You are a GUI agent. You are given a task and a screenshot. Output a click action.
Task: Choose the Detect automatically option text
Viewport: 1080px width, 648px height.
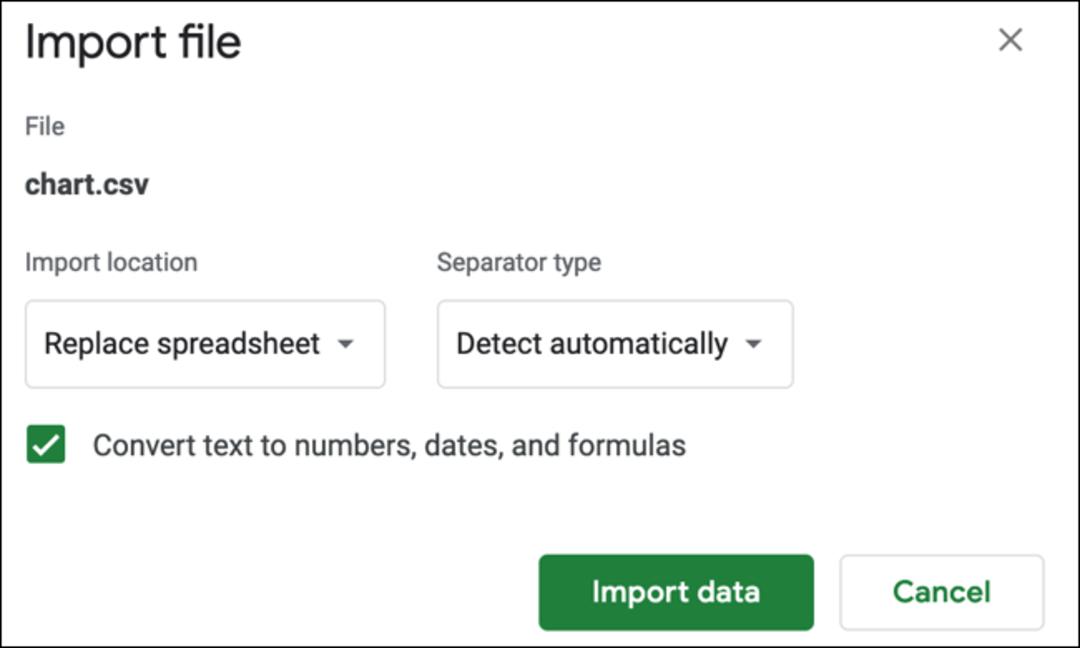[x=592, y=344]
